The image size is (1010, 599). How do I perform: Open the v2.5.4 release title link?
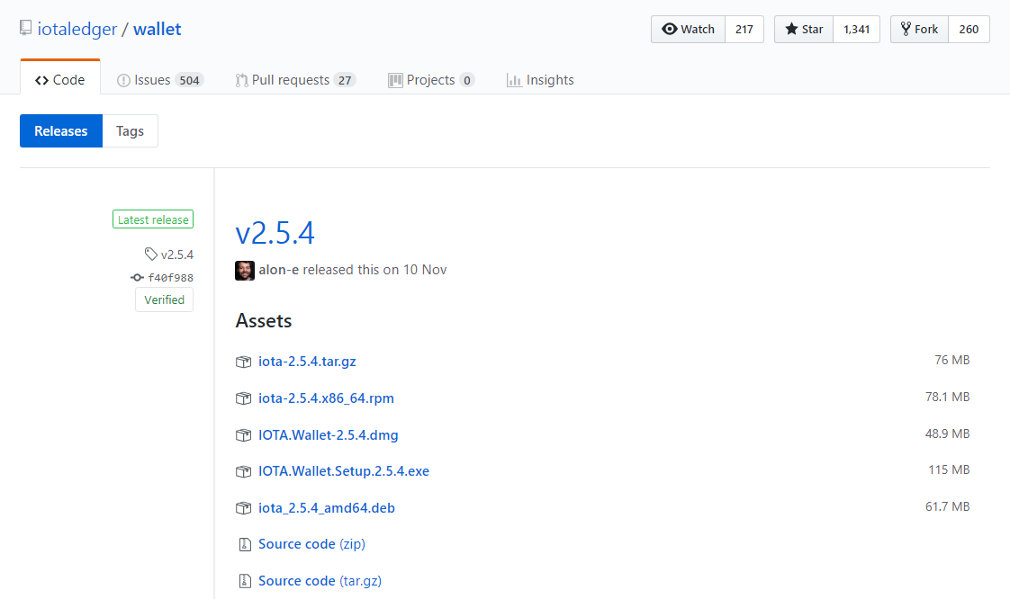pos(275,233)
